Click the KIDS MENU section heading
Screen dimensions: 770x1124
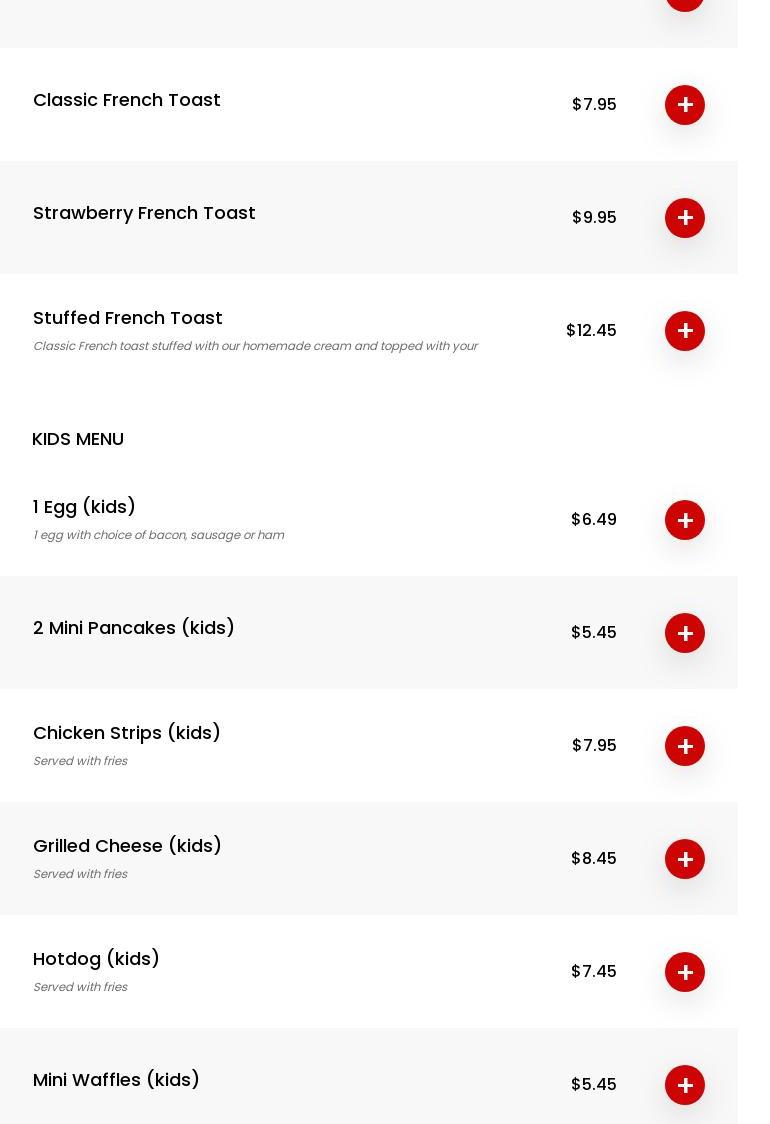coord(78,439)
